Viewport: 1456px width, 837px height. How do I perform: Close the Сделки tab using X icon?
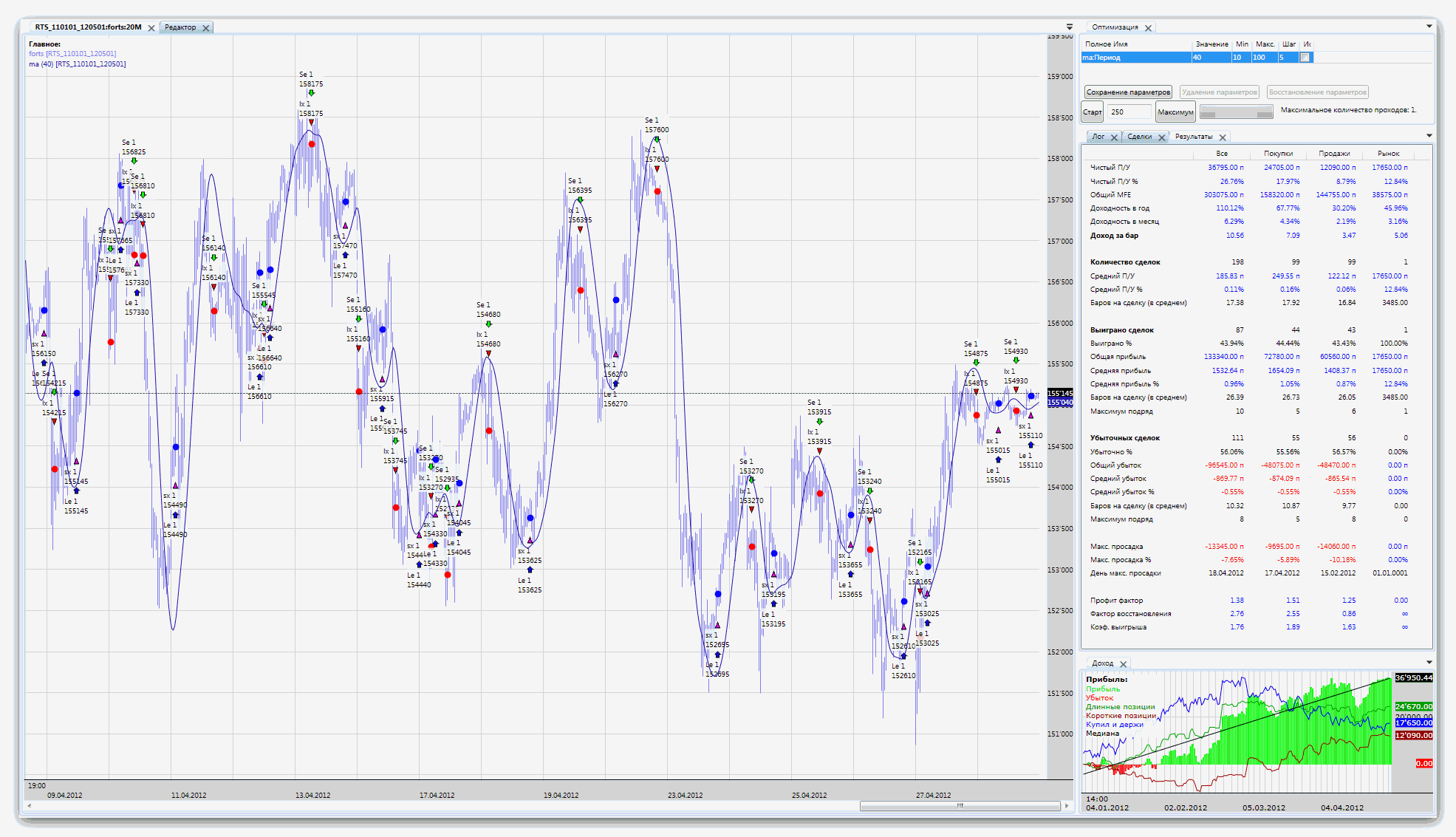(1161, 137)
